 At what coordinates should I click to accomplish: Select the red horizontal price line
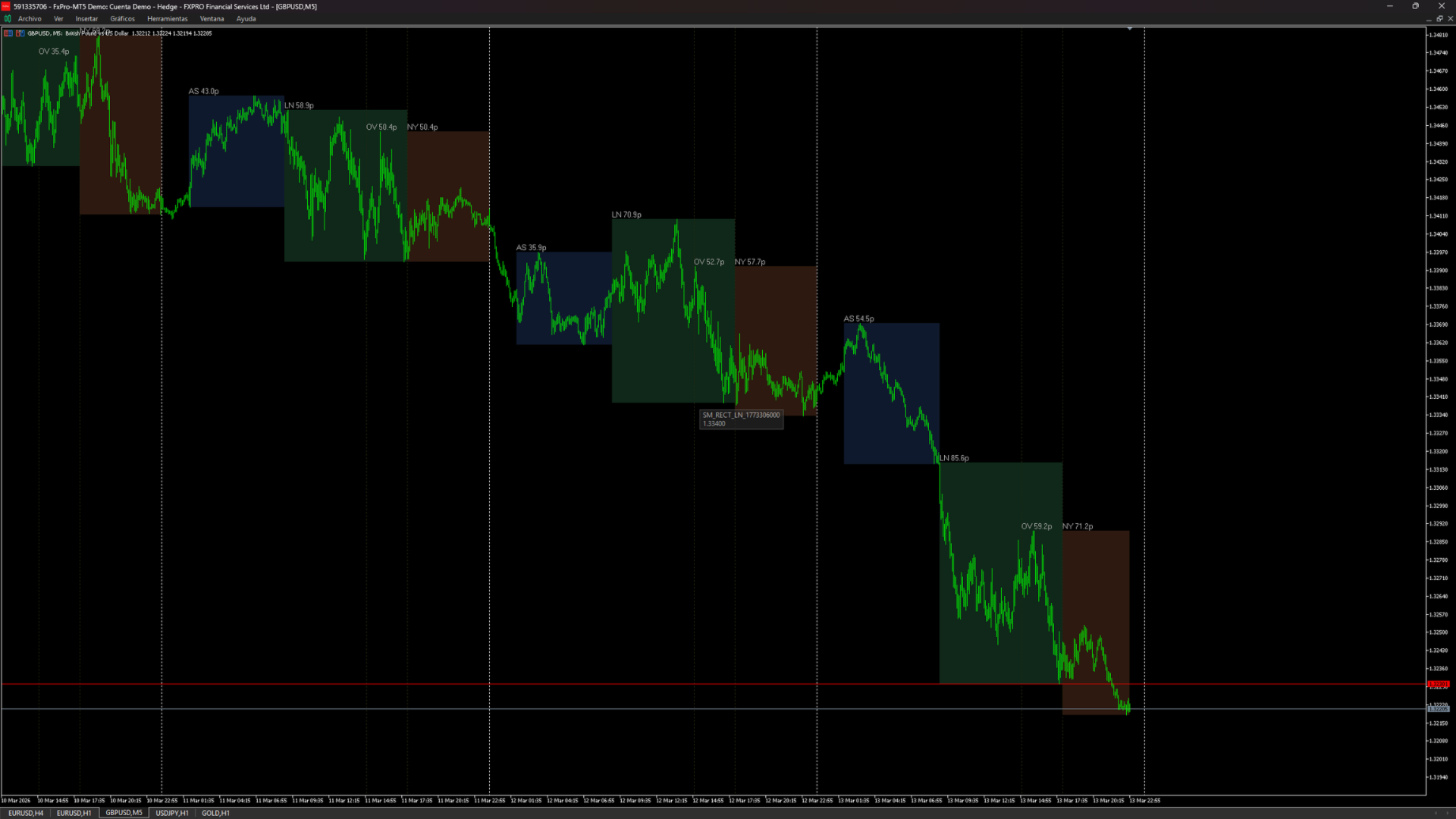coord(607,684)
